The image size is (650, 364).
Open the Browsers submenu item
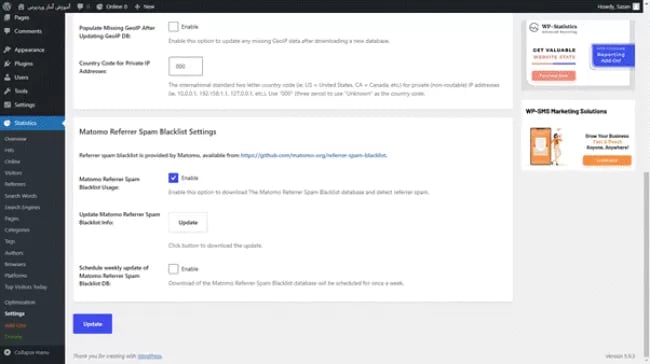pyautogui.click(x=15, y=264)
